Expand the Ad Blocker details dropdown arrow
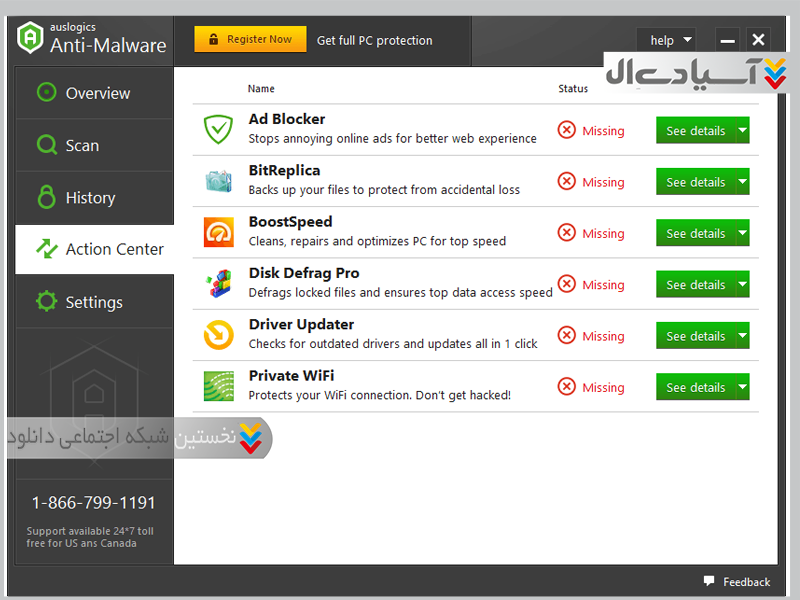 (x=742, y=131)
